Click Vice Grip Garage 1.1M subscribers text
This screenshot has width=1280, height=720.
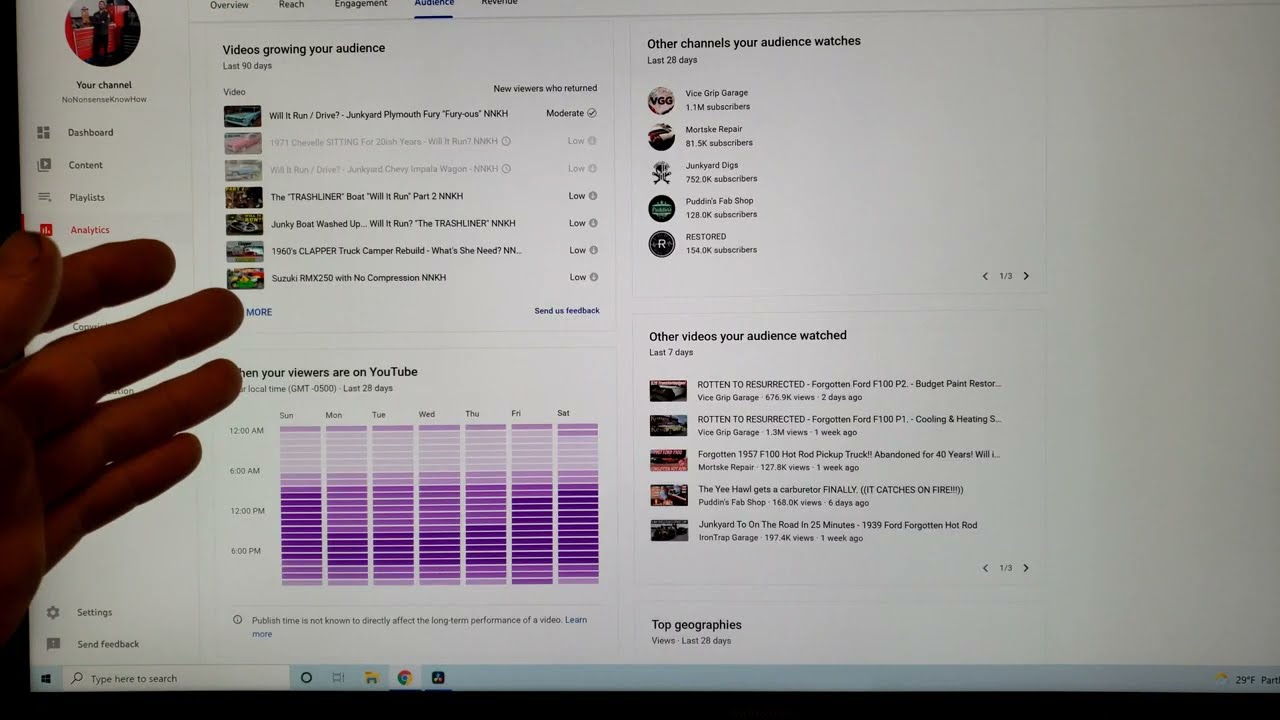pyautogui.click(x=718, y=107)
